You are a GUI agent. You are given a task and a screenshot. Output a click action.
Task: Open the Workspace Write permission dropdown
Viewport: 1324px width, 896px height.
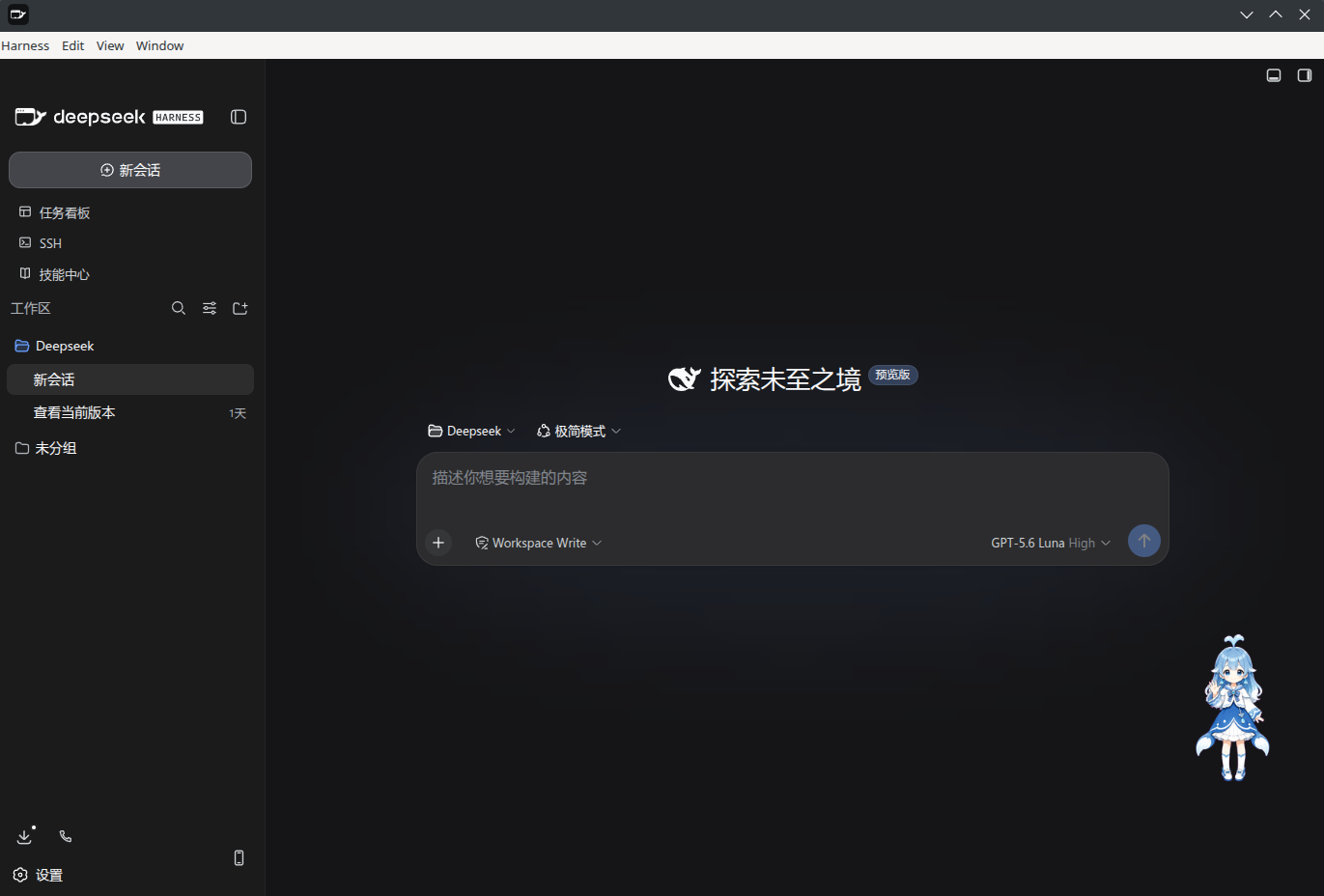538,543
